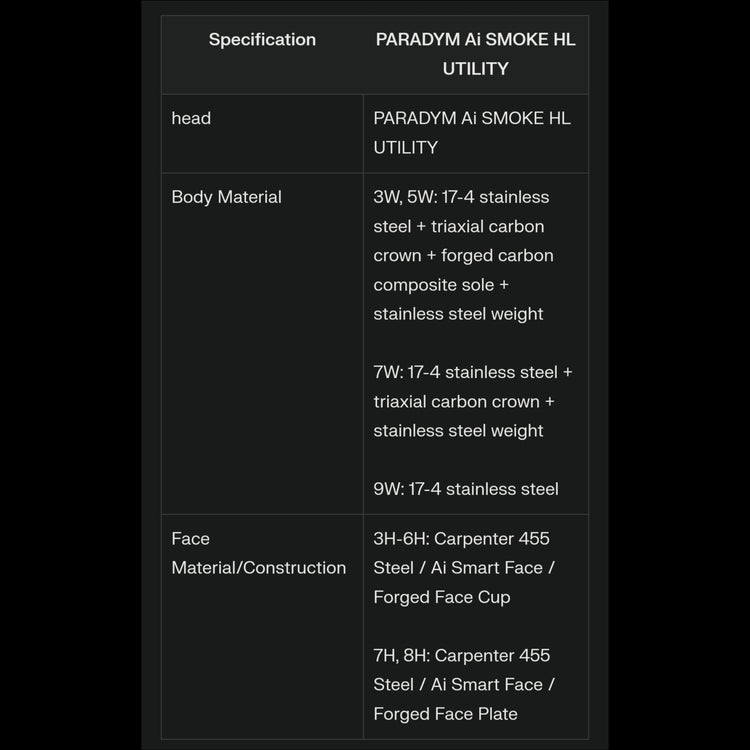Click the Face Material/Construction row label

(x=258, y=553)
